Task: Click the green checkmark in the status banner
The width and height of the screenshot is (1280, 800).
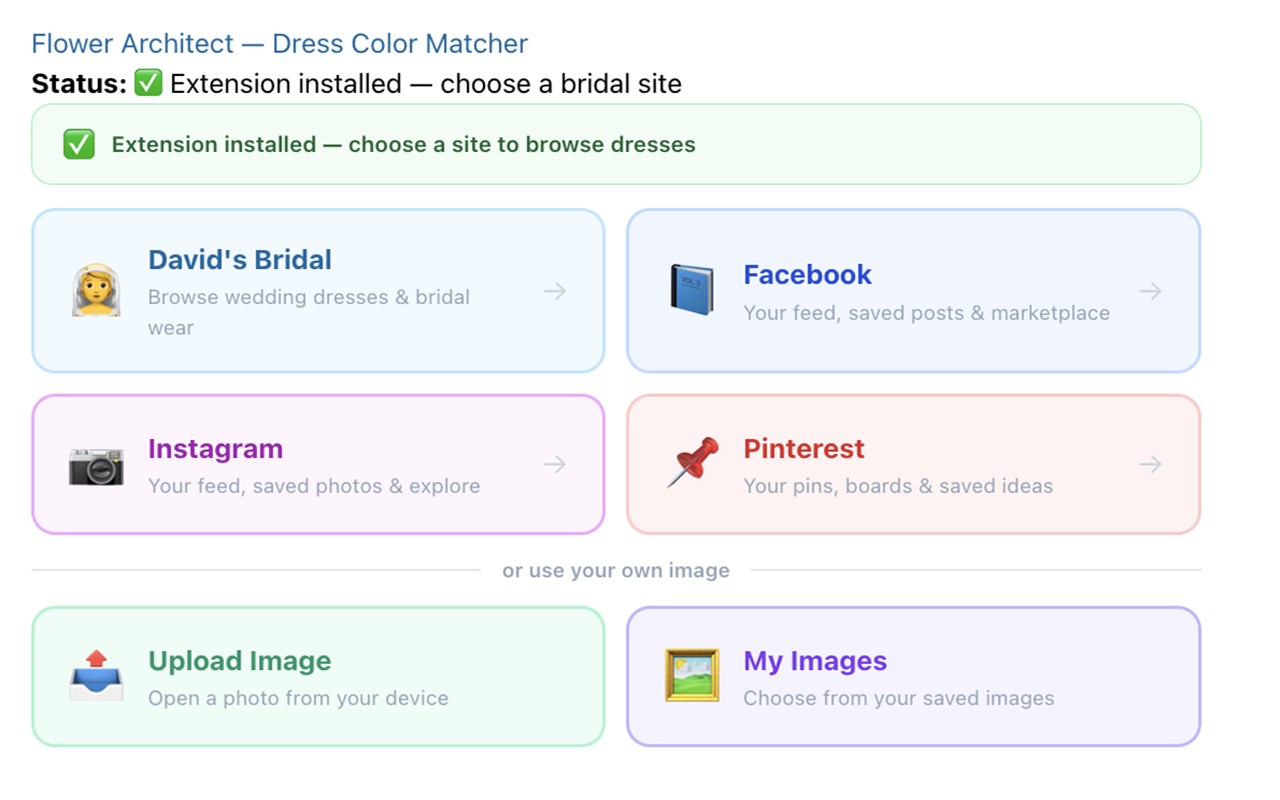Action: [78, 143]
